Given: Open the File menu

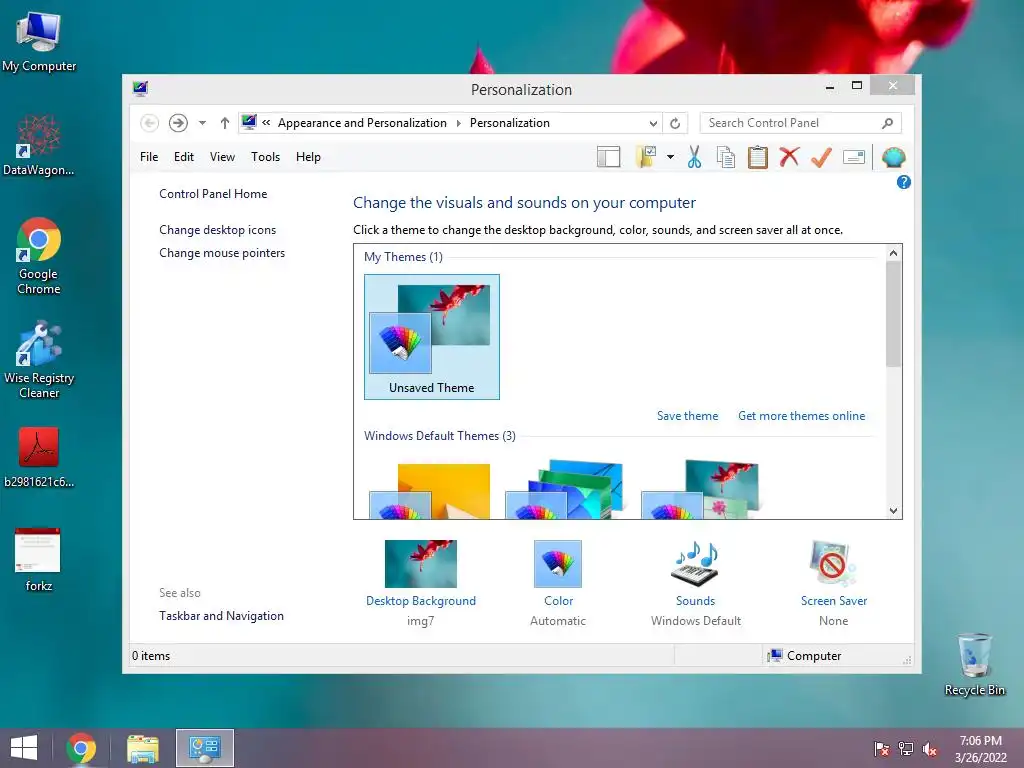Looking at the screenshot, I should (x=149, y=157).
